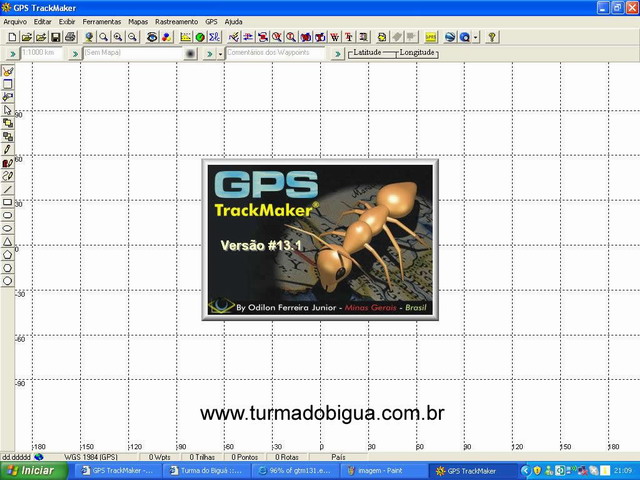Open the Ferramentas menu
This screenshot has height=480, width=640.
102,22
